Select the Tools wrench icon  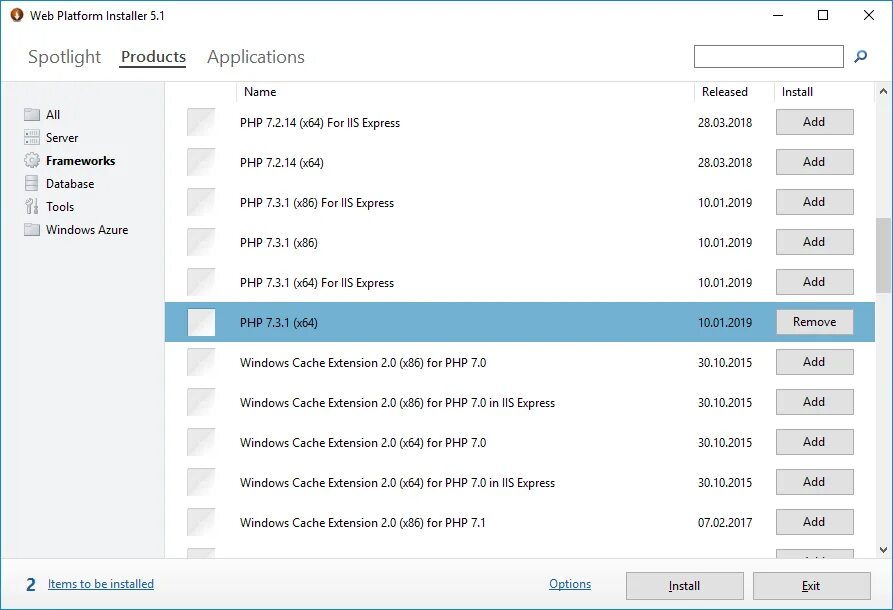pos(32,206)
